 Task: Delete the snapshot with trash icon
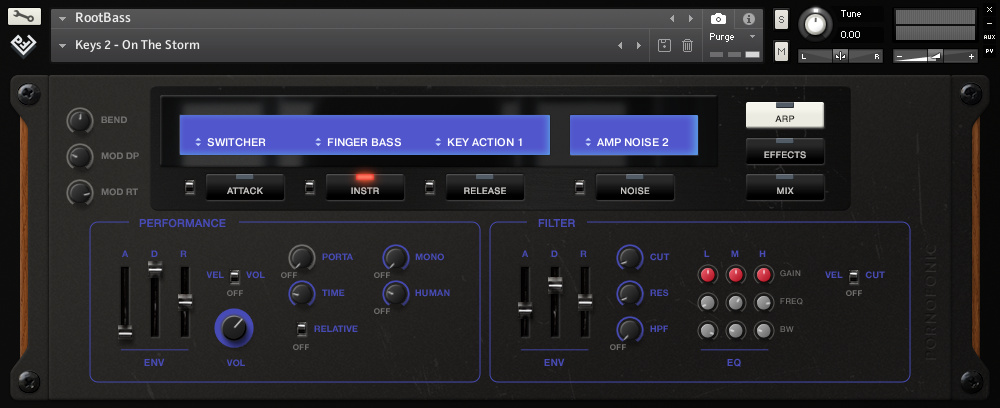(688, 45)
